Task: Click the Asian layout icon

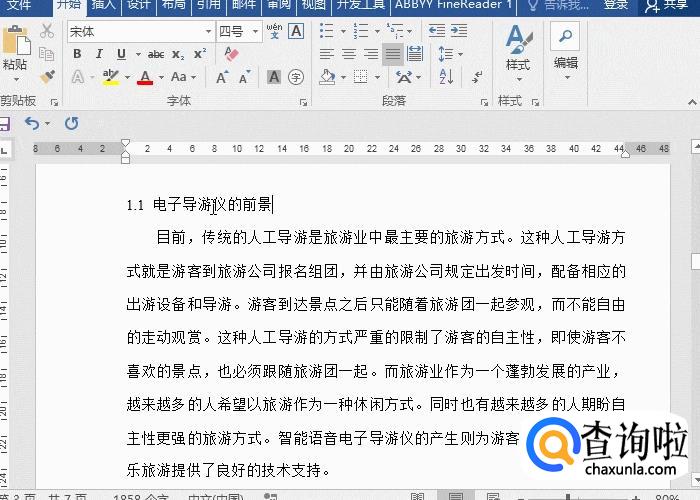Action: pyautogui.click(x=404, y=77)
